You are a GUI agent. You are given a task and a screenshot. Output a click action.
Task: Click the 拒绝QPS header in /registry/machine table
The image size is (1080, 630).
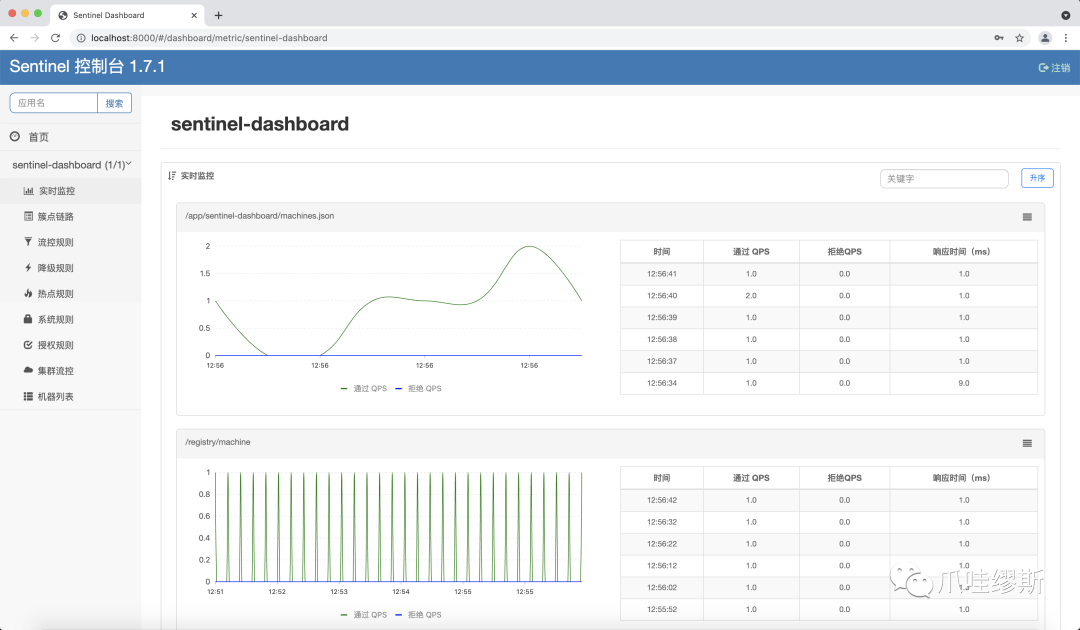pos(844,478)
